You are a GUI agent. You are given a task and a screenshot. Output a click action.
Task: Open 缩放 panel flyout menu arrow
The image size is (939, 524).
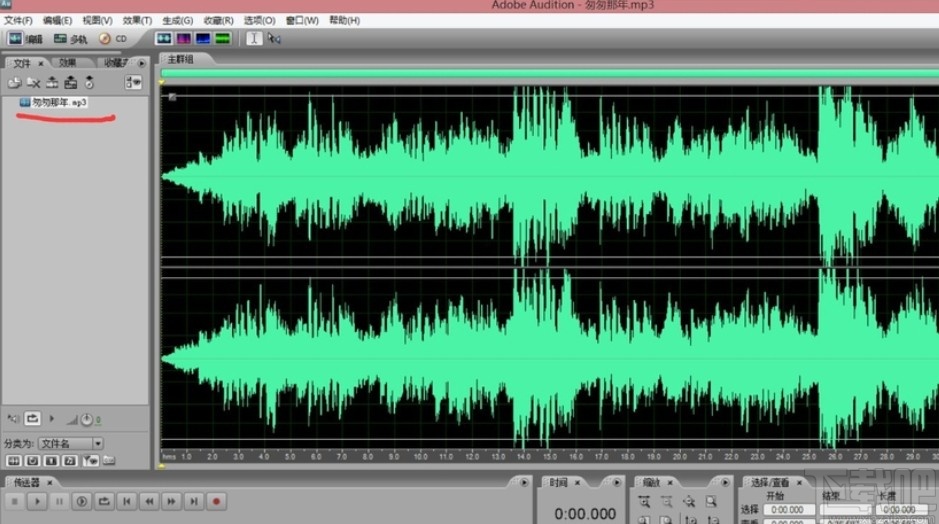[725, 482]
